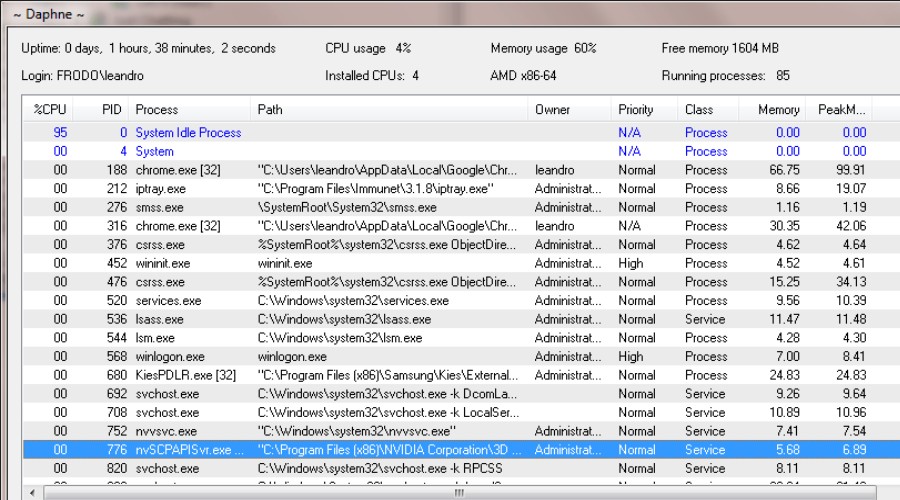
Task: Sort by the Path column header
Action: point(389,109)
